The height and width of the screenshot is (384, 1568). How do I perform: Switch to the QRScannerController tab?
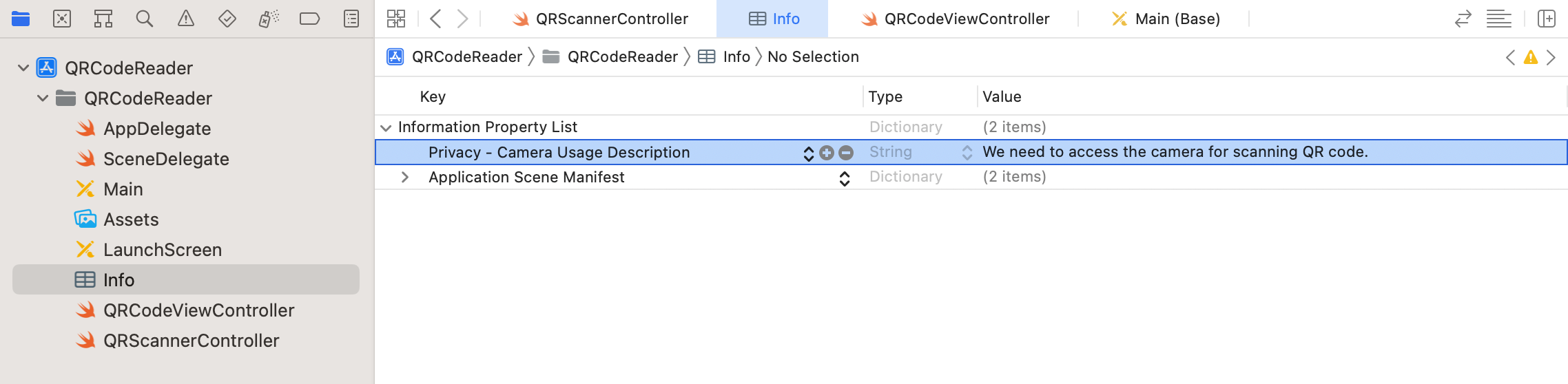tap(601, 19)
